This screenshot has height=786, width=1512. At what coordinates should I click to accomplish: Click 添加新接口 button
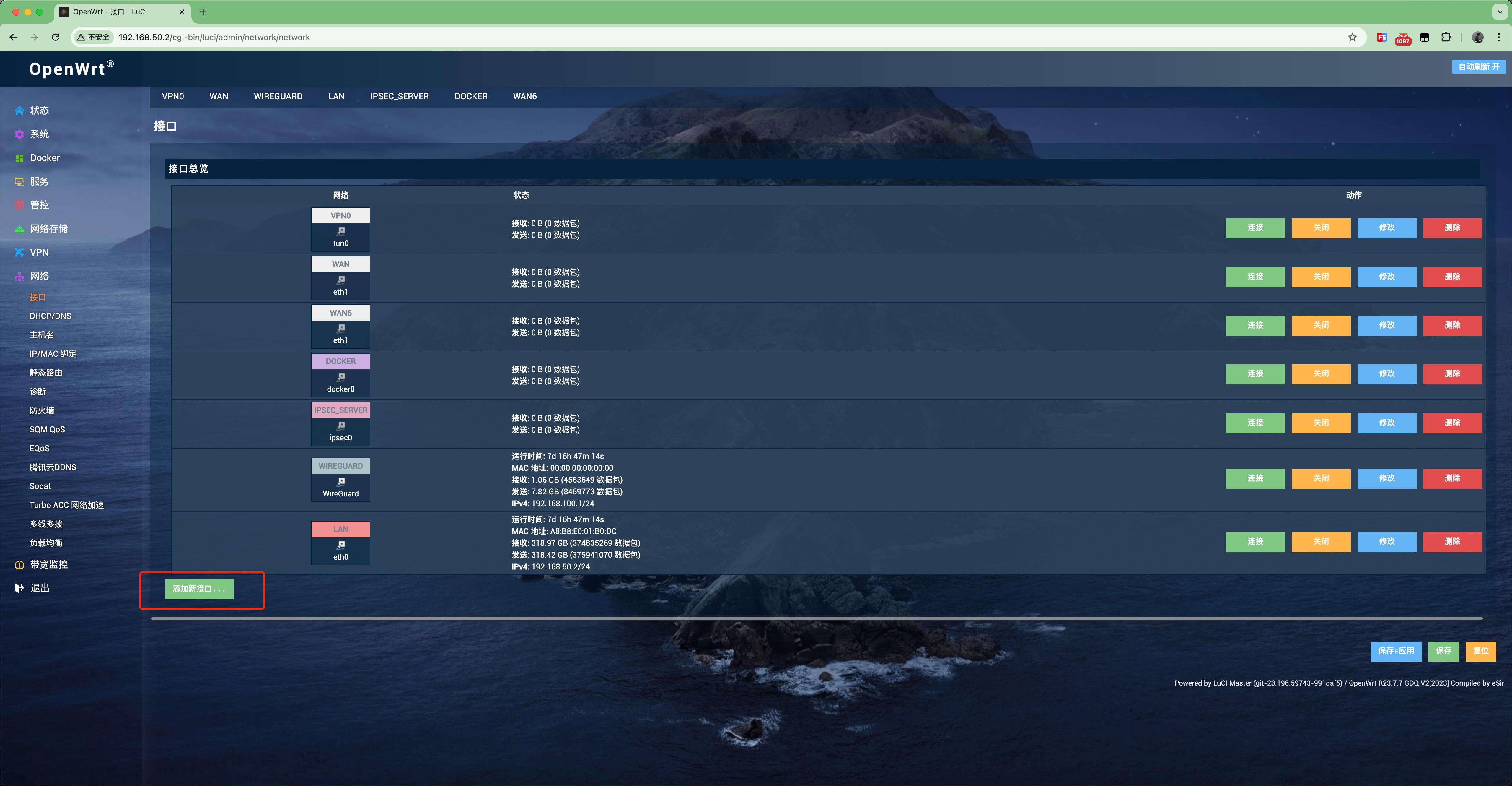pos(199,588)
